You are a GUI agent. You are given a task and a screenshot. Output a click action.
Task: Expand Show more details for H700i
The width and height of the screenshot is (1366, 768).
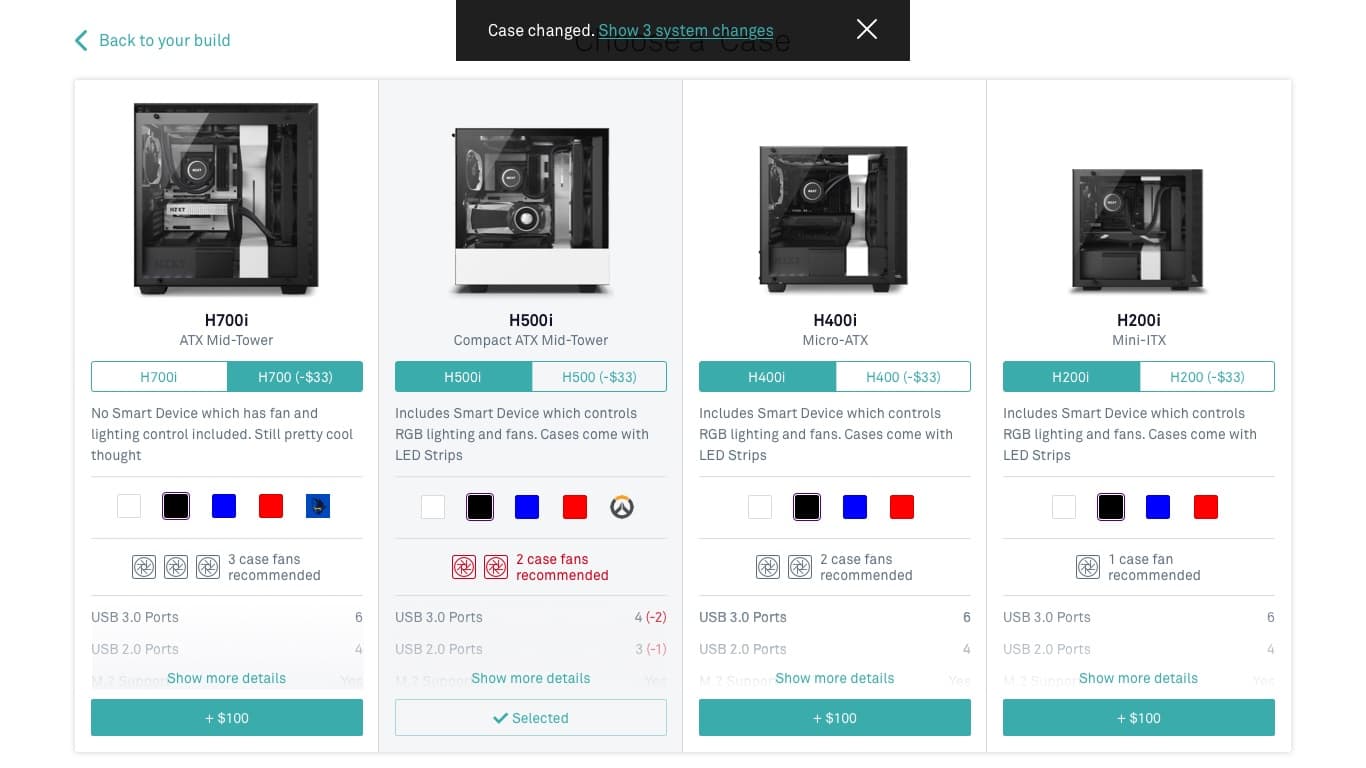[227, 678]
